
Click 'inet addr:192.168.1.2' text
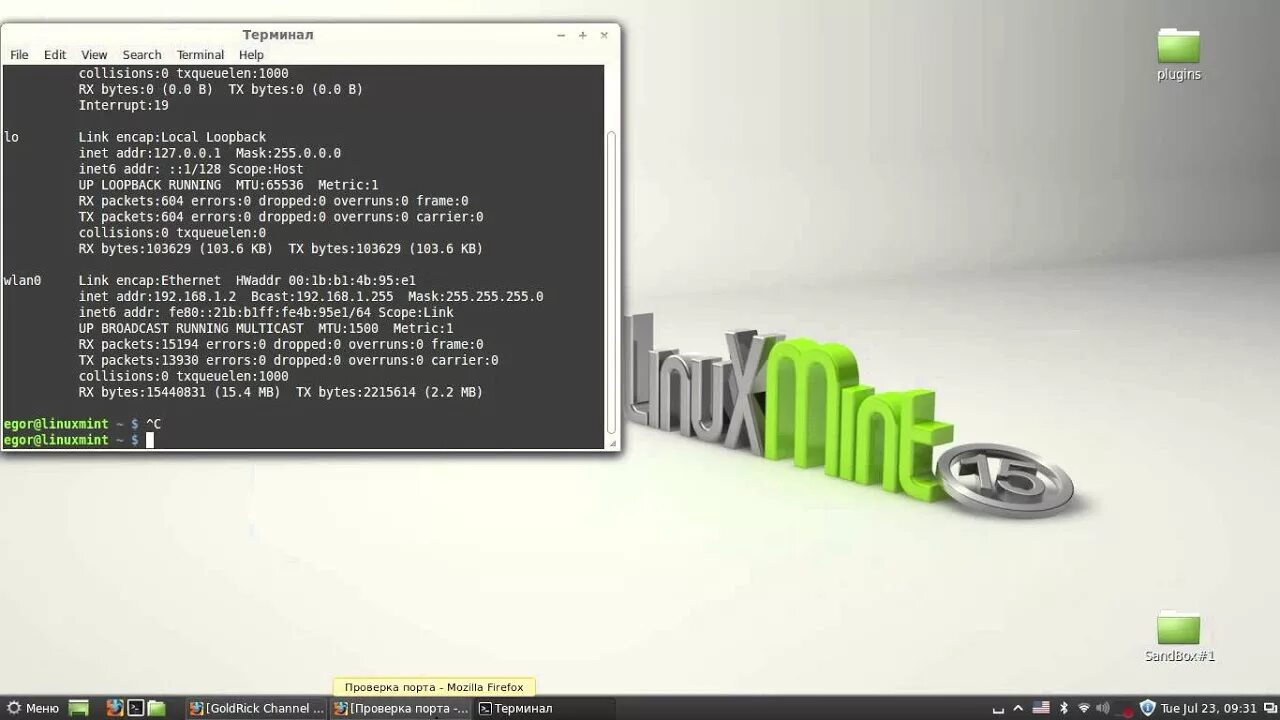tap(158, 297)
